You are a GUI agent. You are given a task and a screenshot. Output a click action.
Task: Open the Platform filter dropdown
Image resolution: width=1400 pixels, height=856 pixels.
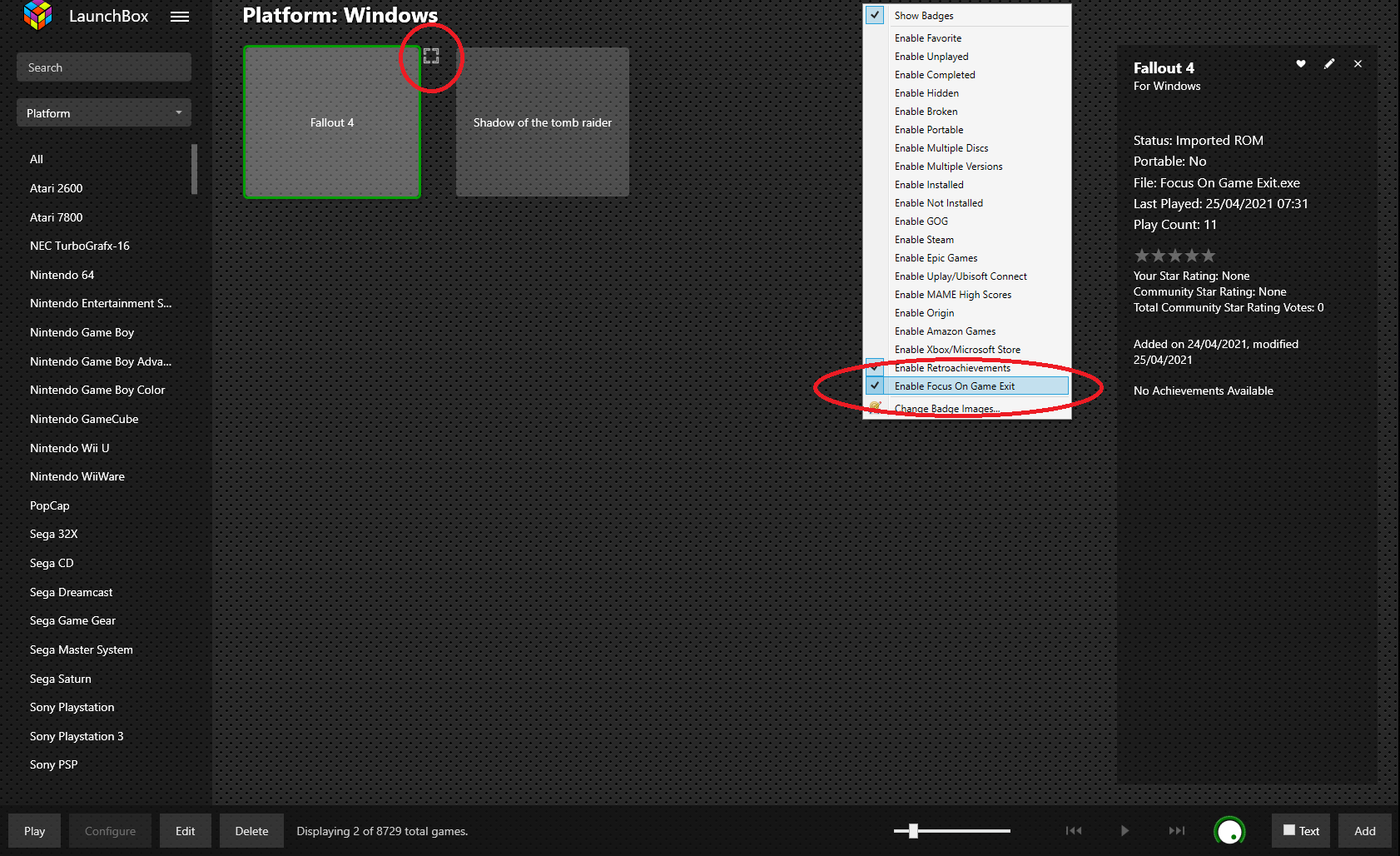[x=104, y=113]
